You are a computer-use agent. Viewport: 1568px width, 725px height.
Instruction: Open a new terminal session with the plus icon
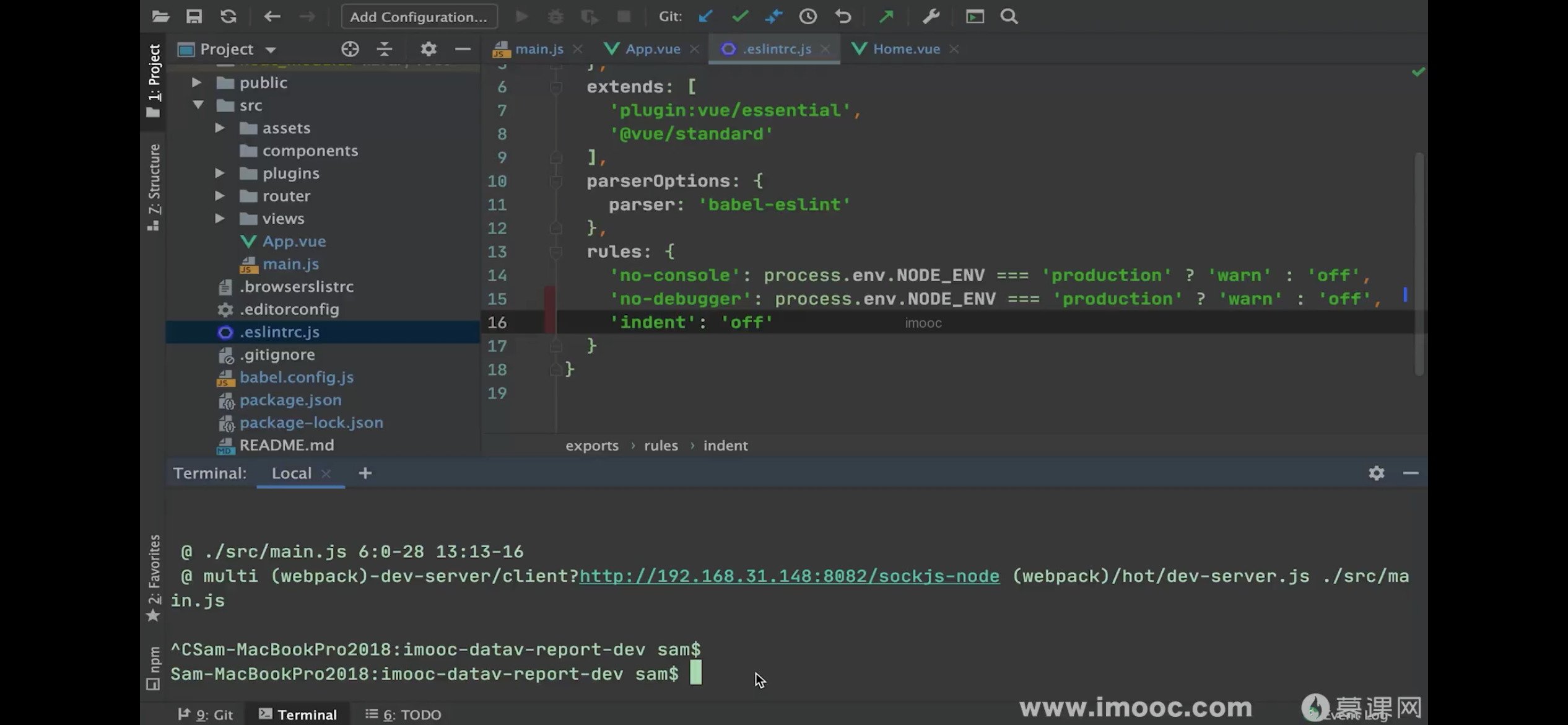365,473
